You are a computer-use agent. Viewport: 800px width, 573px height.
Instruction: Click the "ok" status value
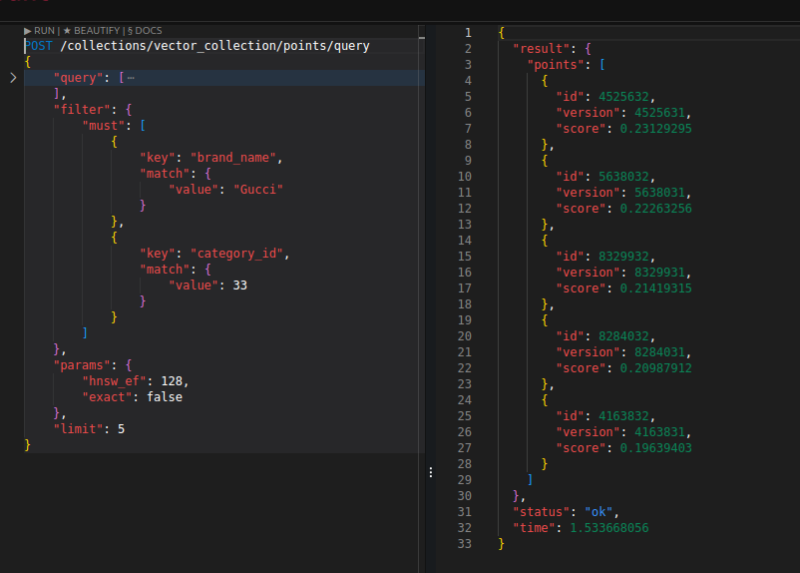tap(600, 512)
